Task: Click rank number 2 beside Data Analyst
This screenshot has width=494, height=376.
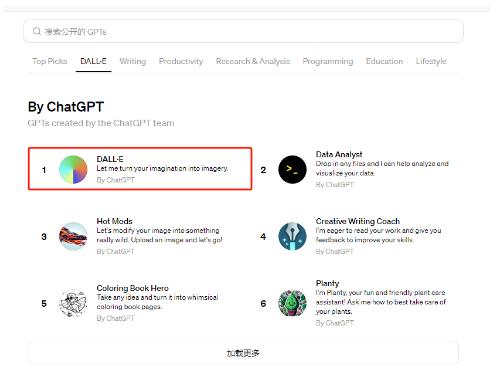Action: [263, 170]
